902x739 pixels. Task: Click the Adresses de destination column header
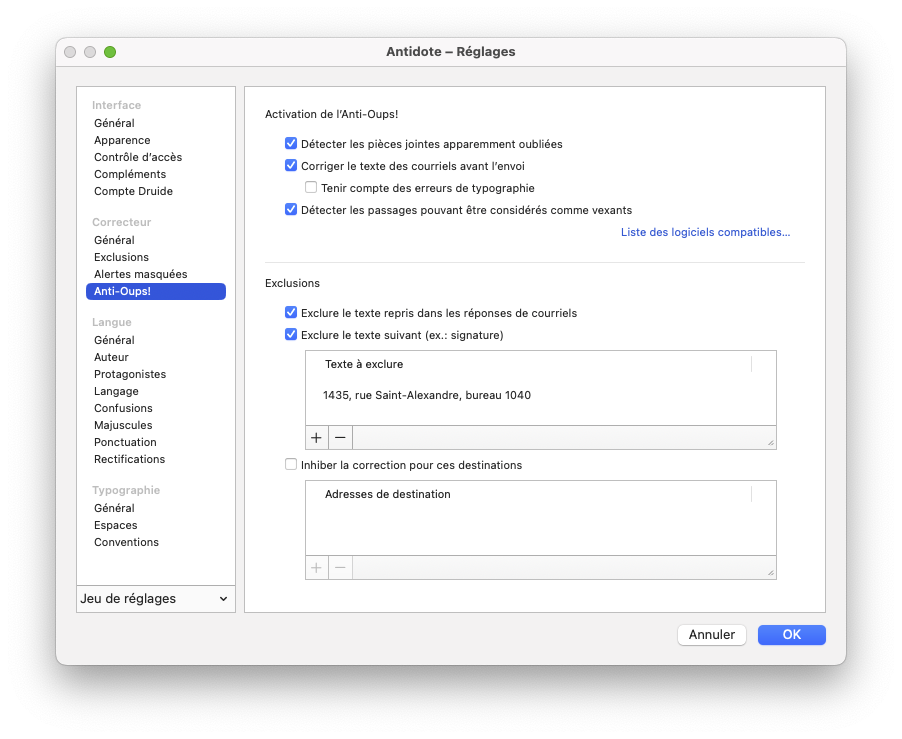tap(528, 494)
